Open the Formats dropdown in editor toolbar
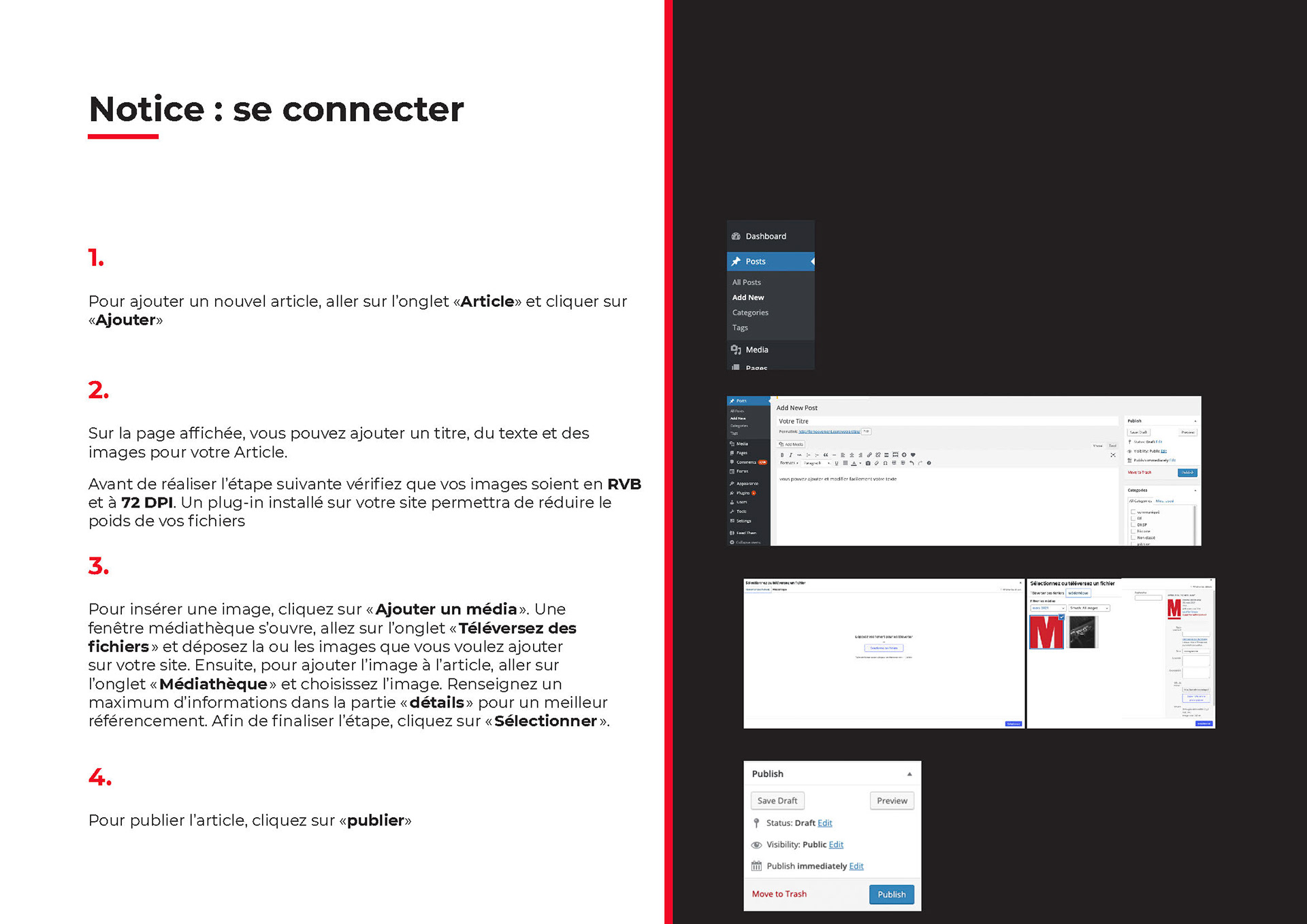Viewport: 1307px width, 924px height. coord(789,463)
